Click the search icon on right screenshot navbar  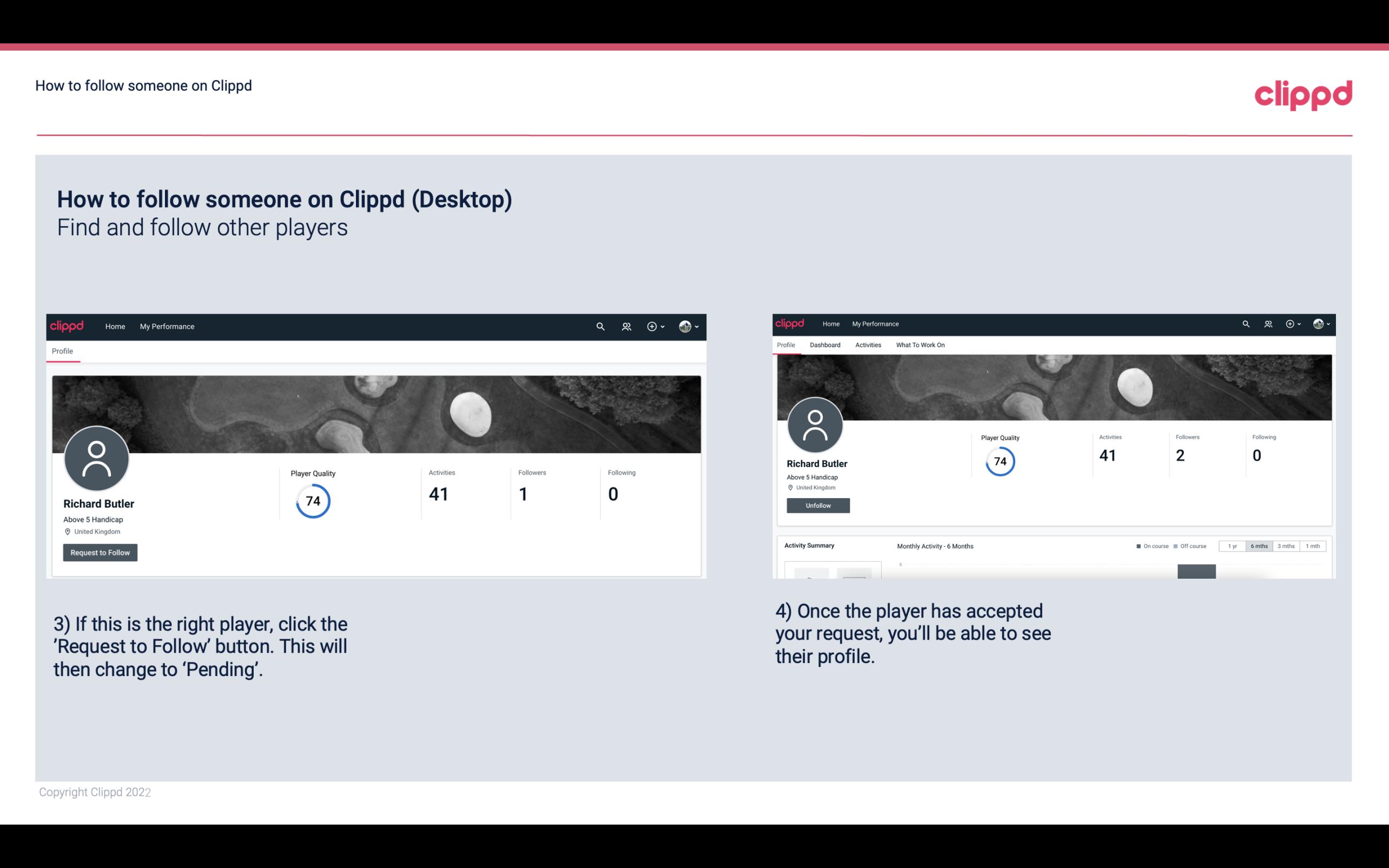pyautogui.click(x=1245, y=323)
